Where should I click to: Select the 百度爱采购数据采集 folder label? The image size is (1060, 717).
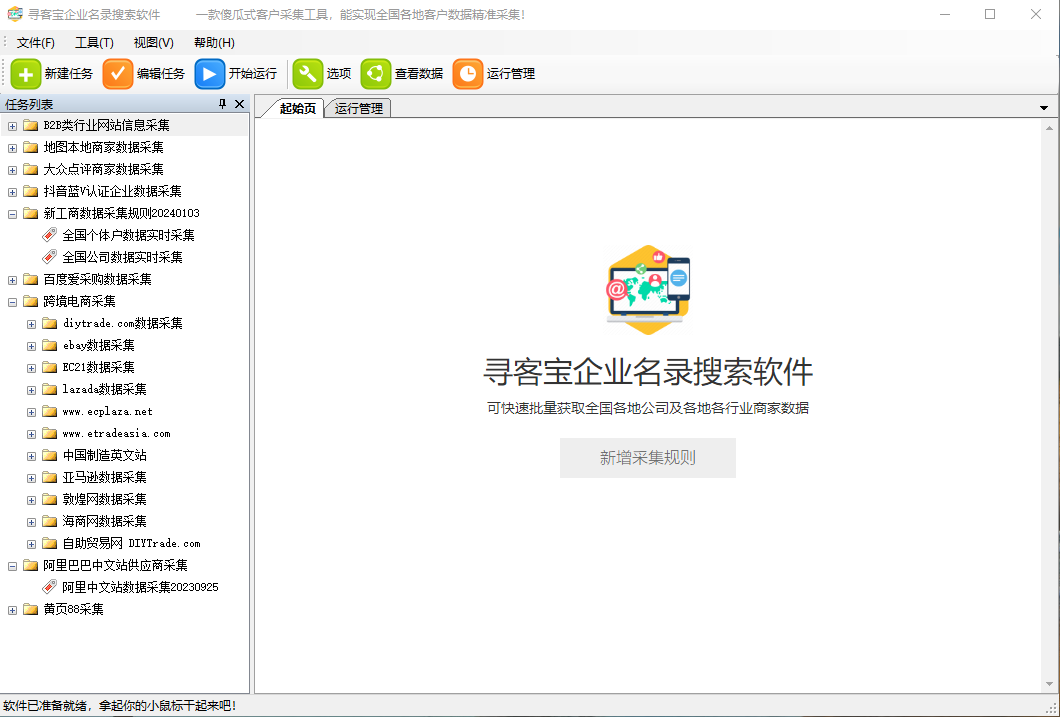tap(97, 279)
